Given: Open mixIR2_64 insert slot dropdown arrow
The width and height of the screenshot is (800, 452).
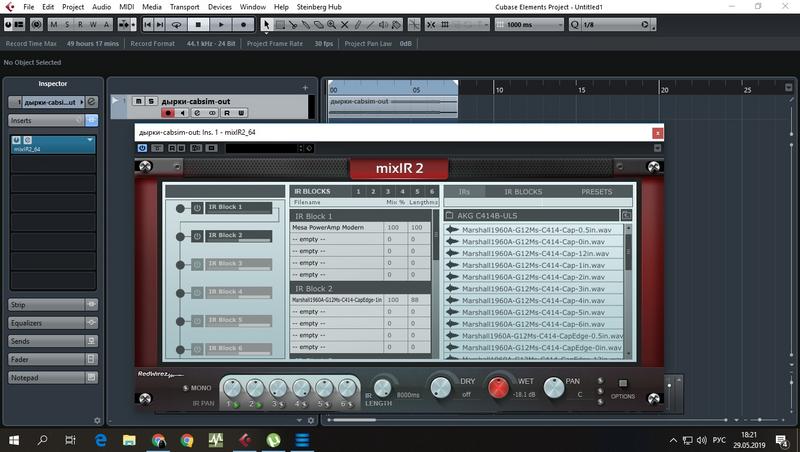Looking at the screenshot, I should click(90, 140).
